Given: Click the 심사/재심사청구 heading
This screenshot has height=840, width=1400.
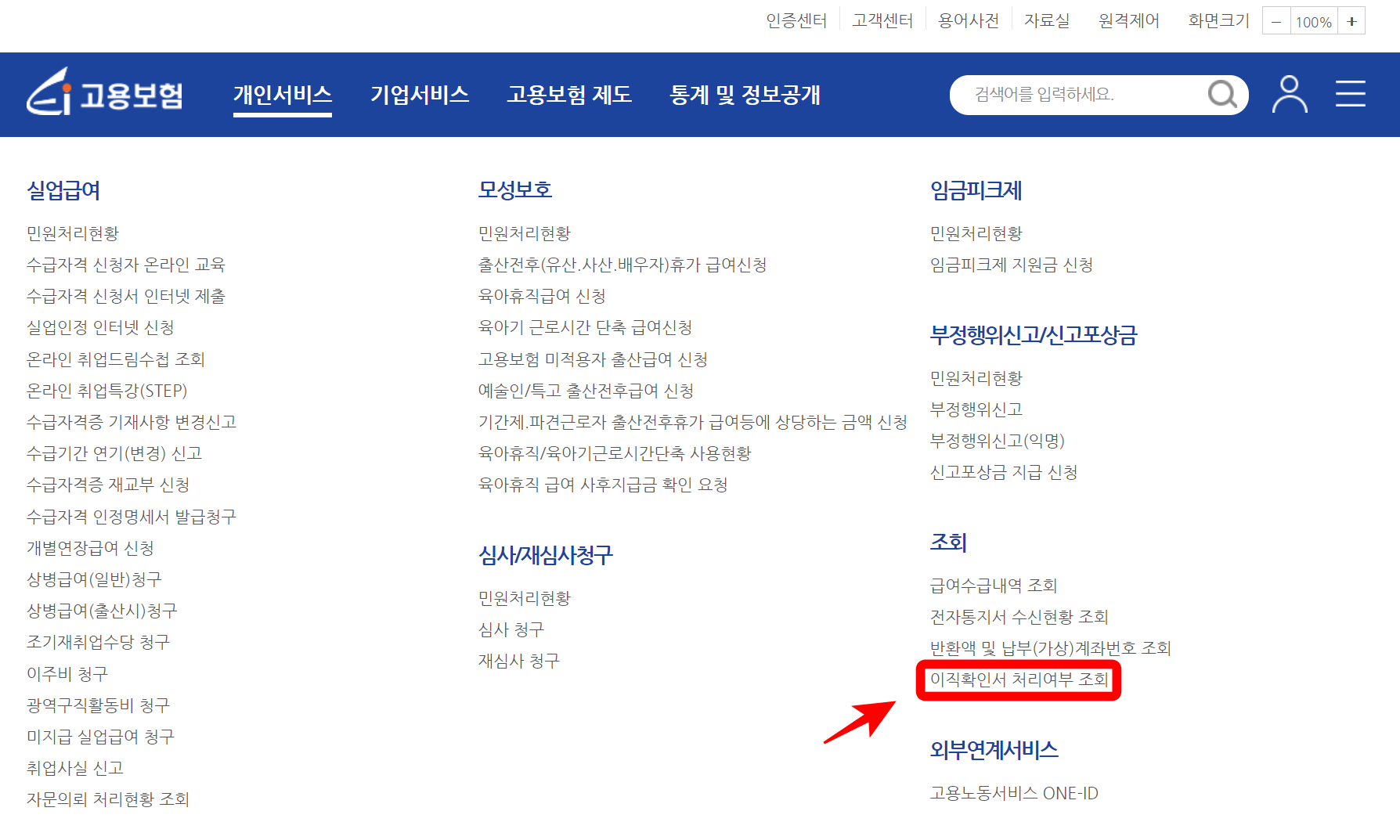Looking at the screenshot, I should coord(546,555).
